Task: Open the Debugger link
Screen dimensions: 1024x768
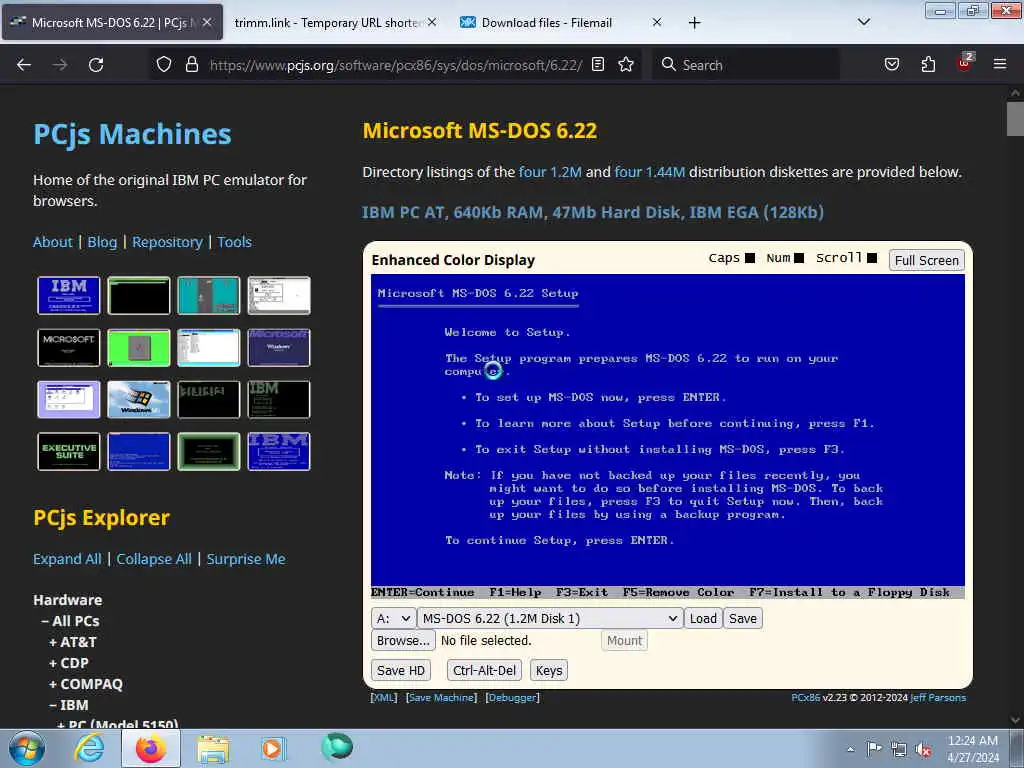Action: click(x=513, y=697)
